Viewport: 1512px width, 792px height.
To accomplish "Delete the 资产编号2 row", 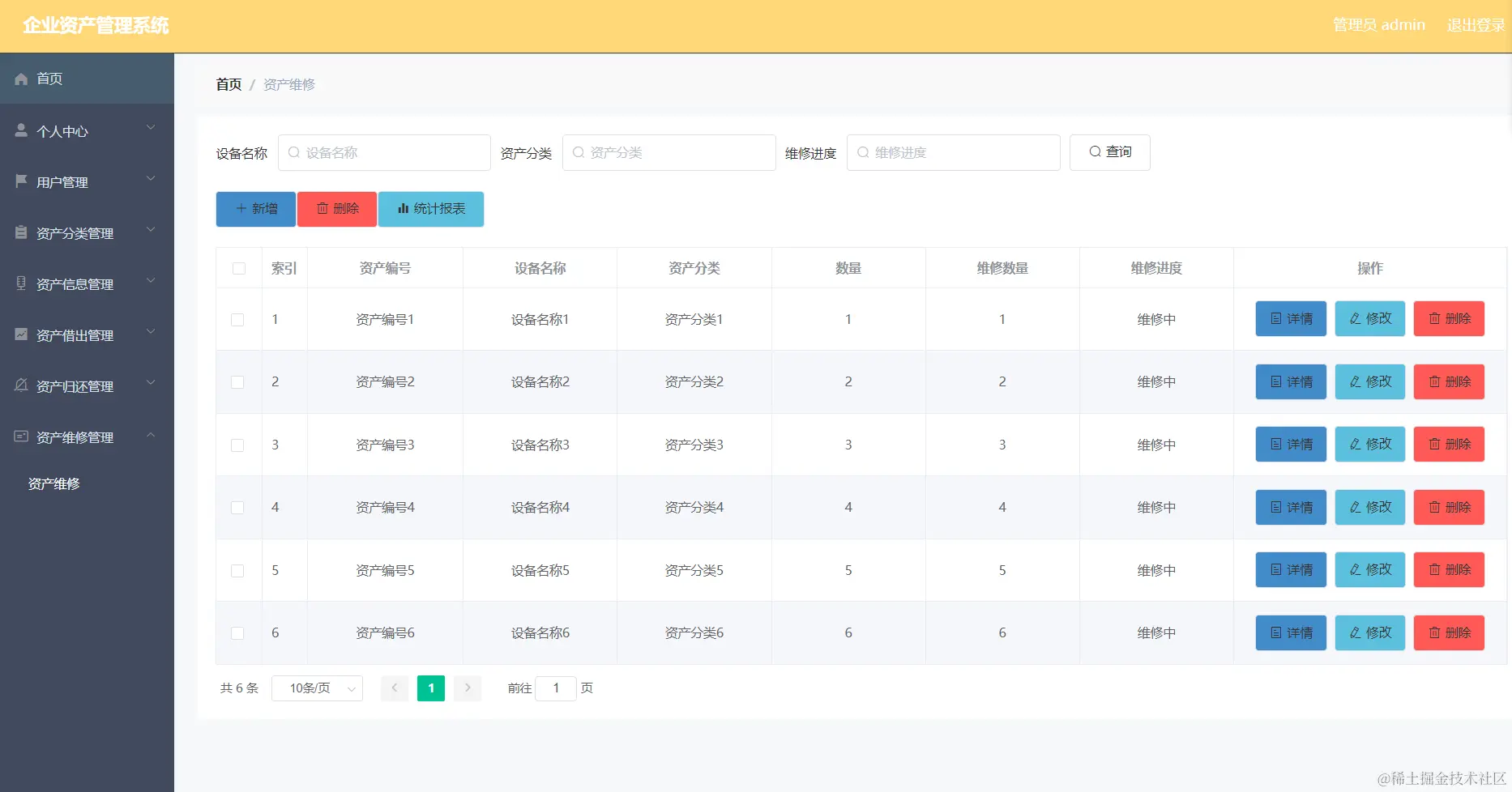I will tap(1449, 381).
